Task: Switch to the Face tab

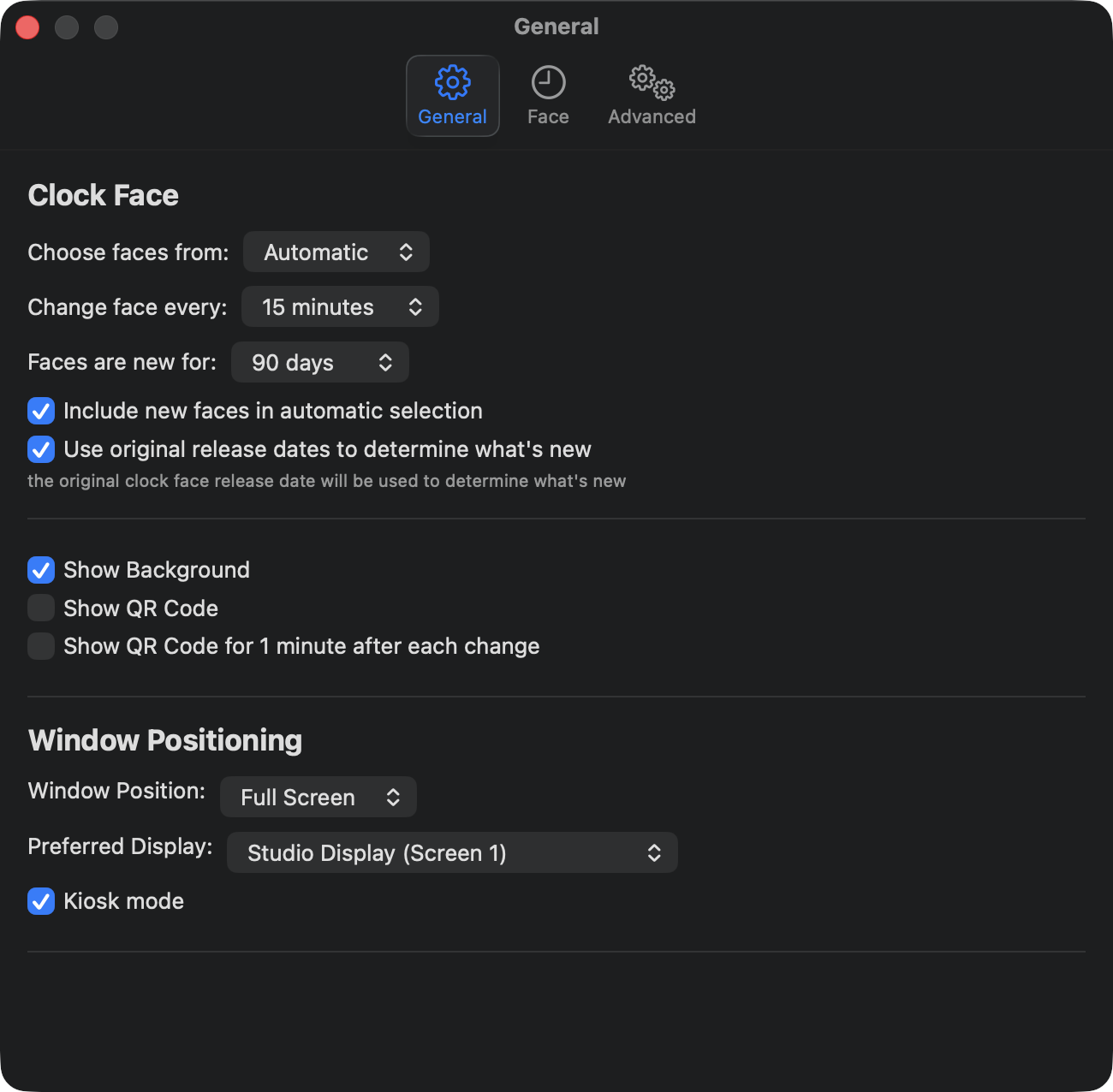Action: point(548,94)
